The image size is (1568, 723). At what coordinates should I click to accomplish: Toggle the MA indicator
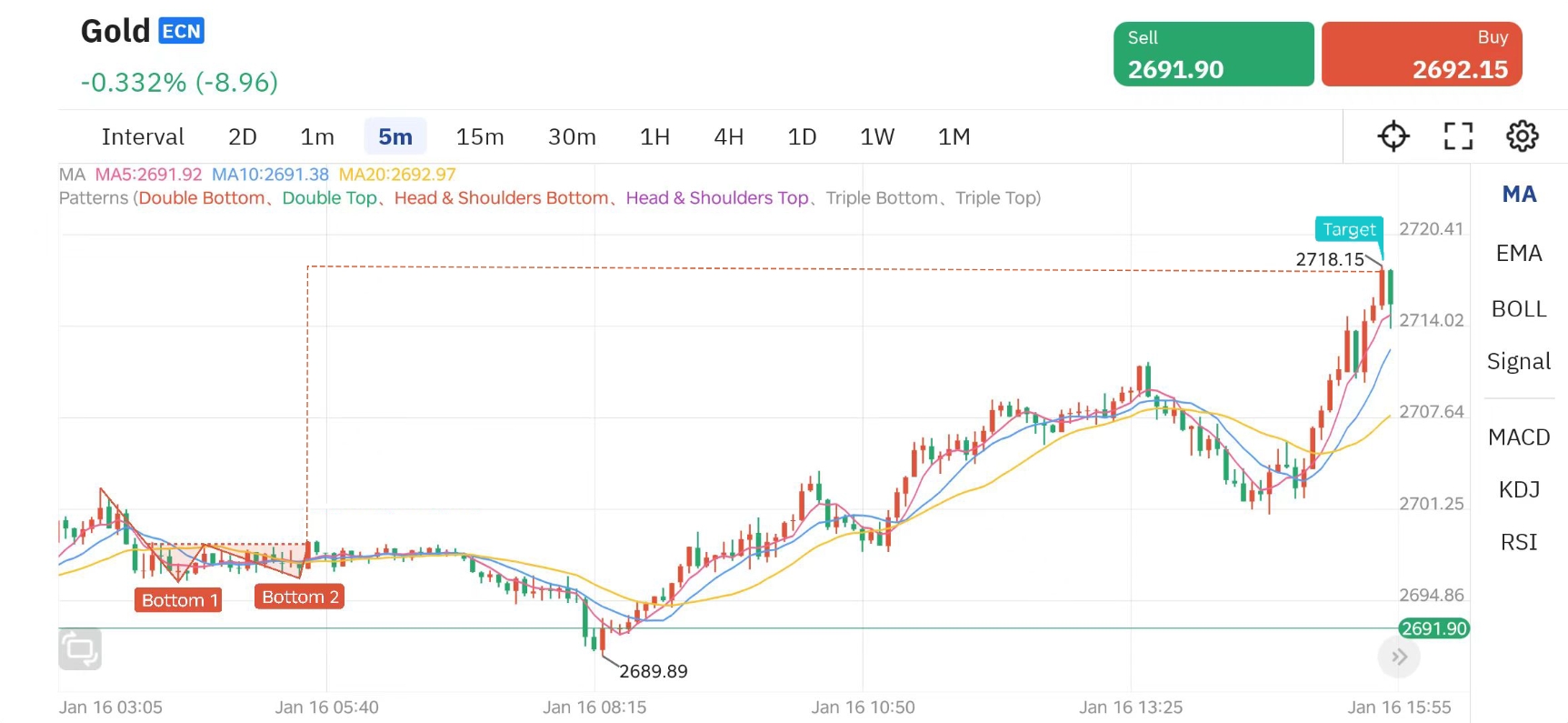pos(1519,194)
